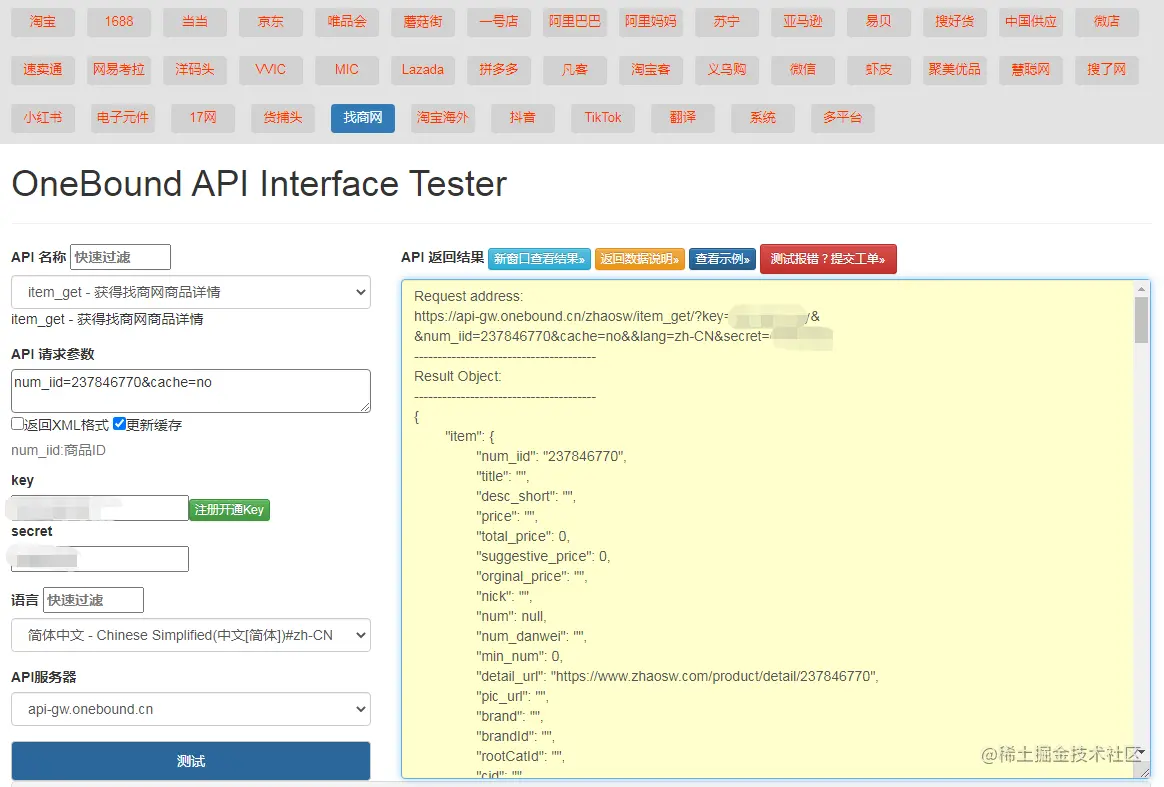Screen dimensions: 1164x787
Task: Click the 测试 button
Action: (x=191, y=761)
